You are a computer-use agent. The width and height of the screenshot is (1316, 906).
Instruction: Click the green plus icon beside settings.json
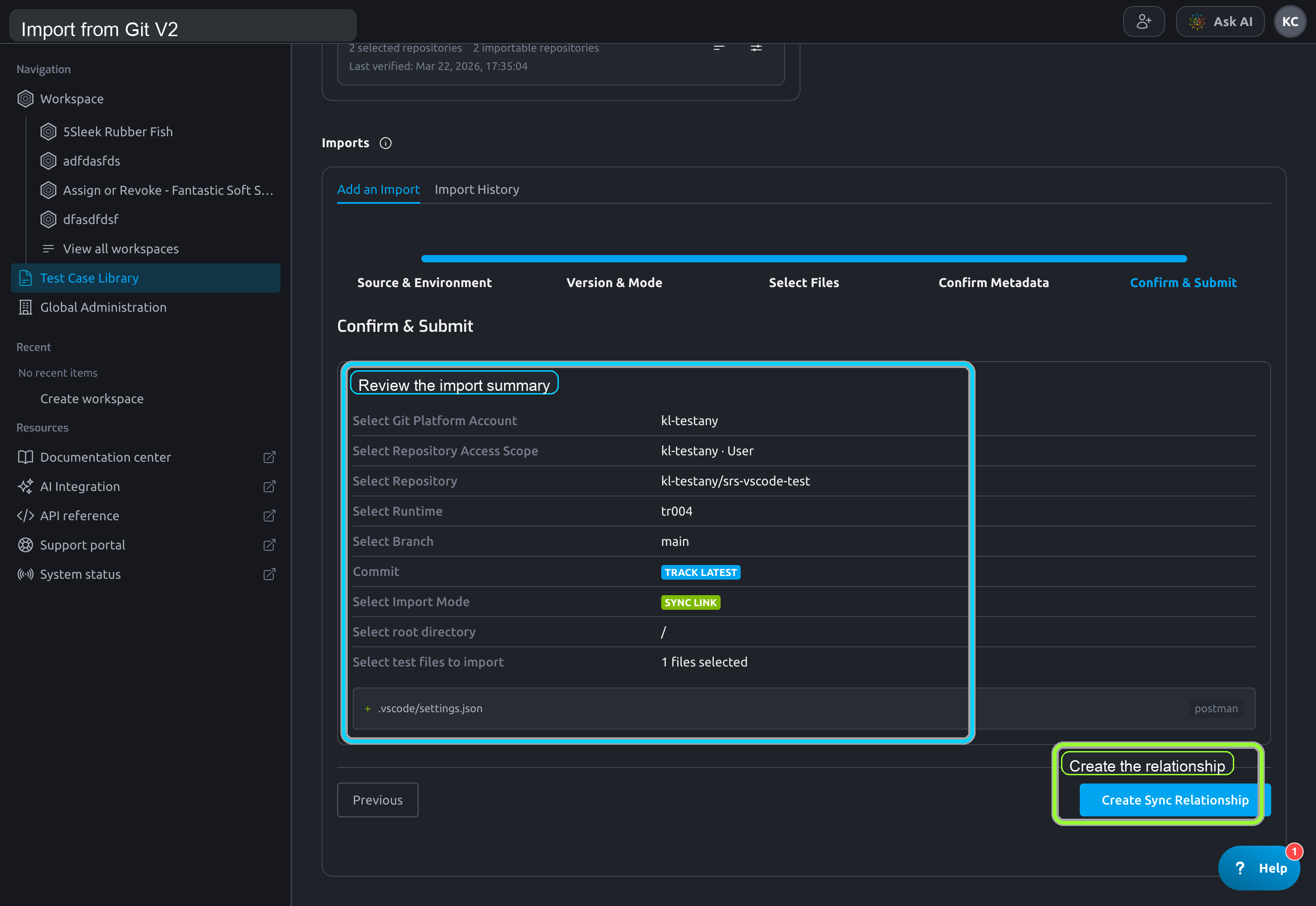tap(368, 709)
